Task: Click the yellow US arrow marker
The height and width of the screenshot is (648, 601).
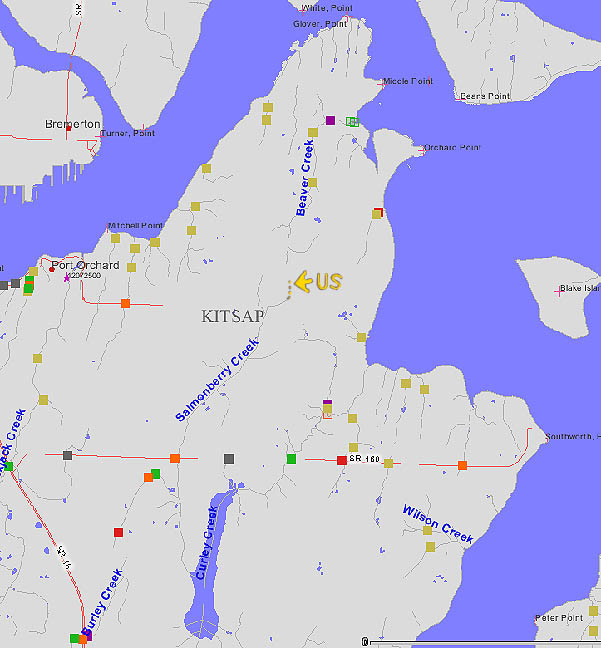Action: pyautogui.click(x=303, y=282)
